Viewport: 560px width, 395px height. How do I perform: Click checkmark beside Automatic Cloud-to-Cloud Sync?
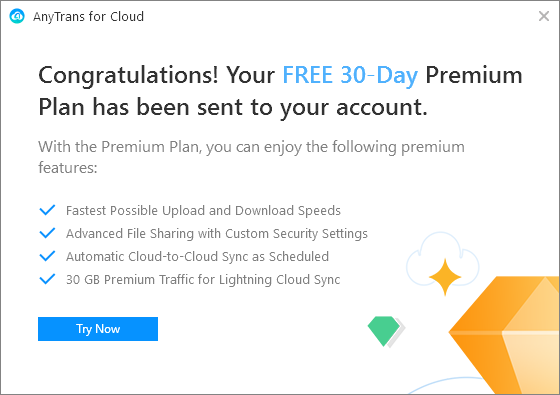click(47, 256)
